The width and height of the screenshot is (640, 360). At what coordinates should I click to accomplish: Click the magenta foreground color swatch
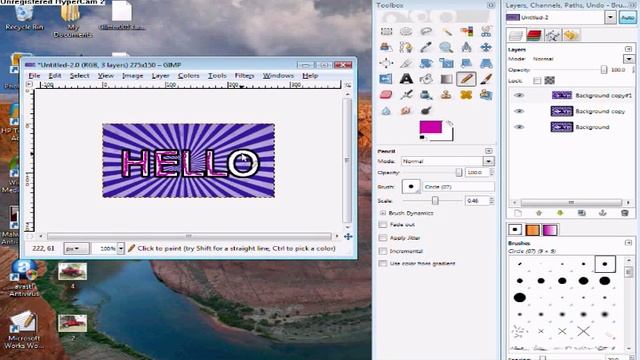click(431, 127)
